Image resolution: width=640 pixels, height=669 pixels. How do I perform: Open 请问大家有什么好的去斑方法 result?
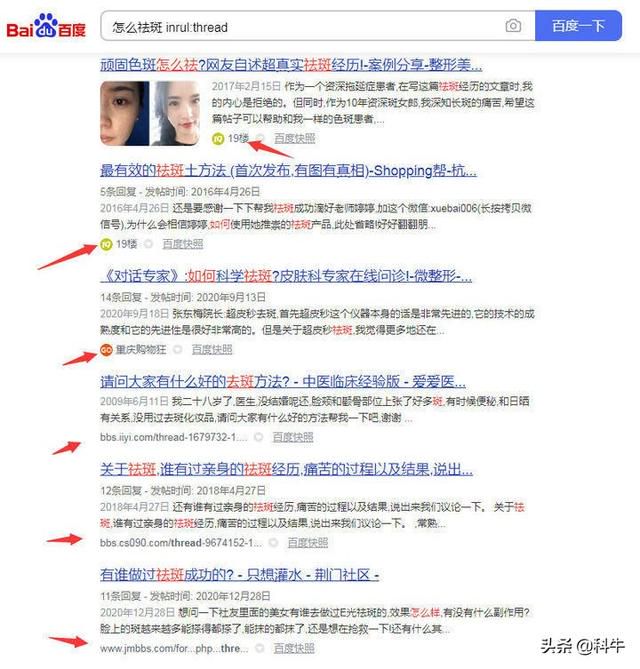pyautogui.click(x=283, y=381)
